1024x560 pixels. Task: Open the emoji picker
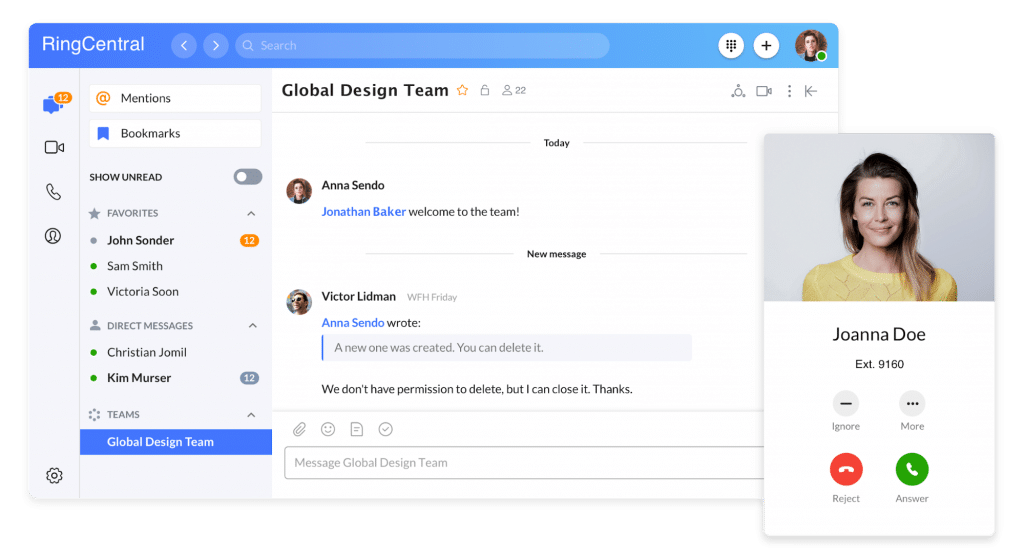click(x=328, y=429)
